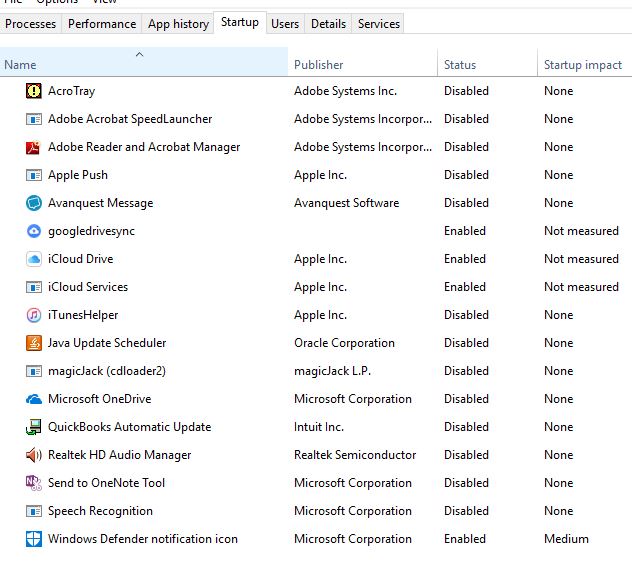Click the magicJack (cdloader2) icon
The image size is (632, 564).
pyautogui.click(x=33, y=371)
